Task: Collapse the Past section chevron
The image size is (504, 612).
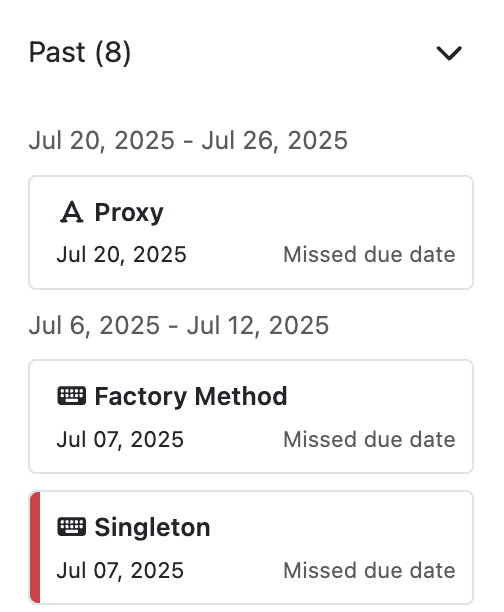Action: tap(449, 53)
